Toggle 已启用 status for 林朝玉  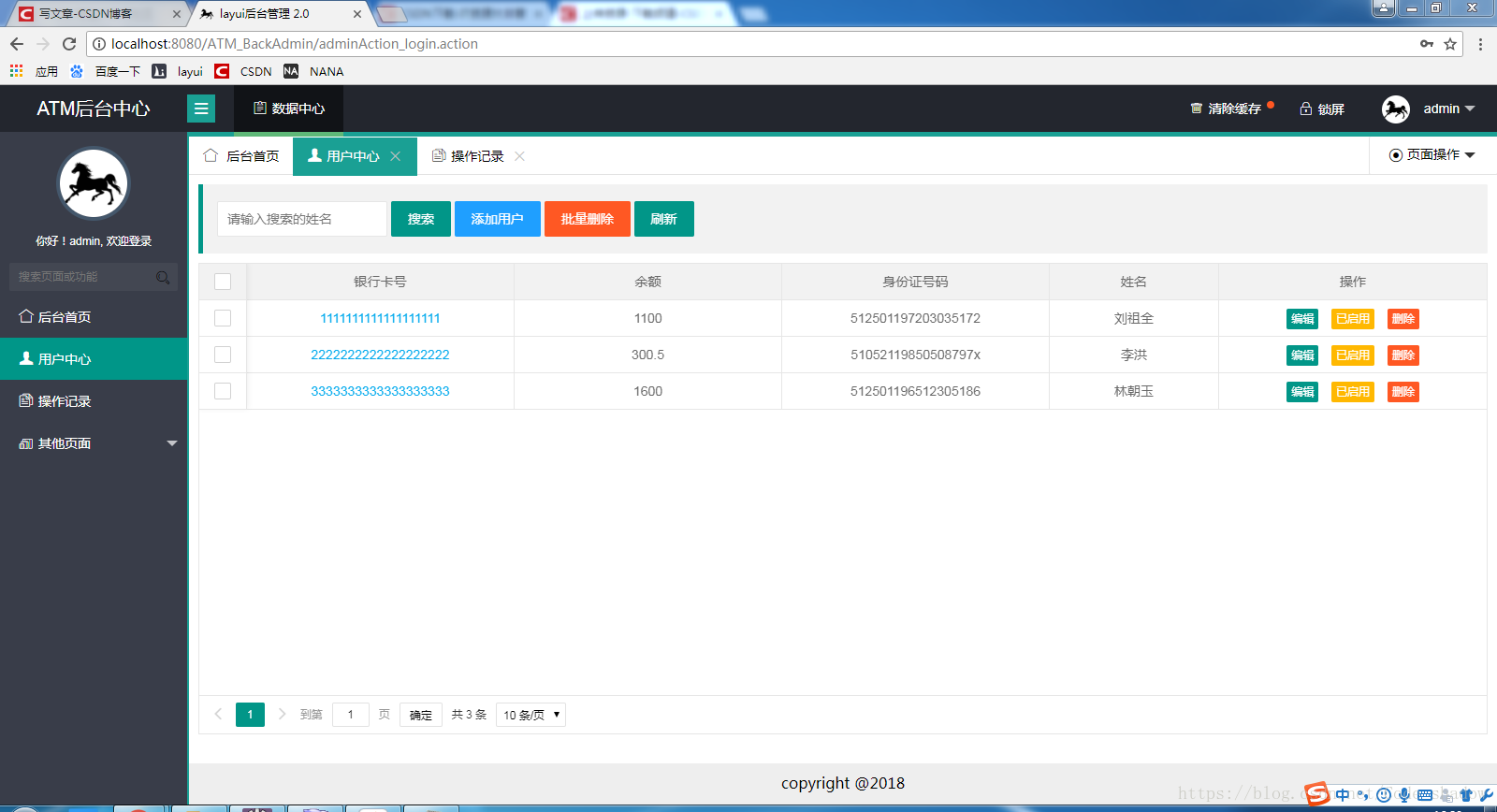[1353, 392]
